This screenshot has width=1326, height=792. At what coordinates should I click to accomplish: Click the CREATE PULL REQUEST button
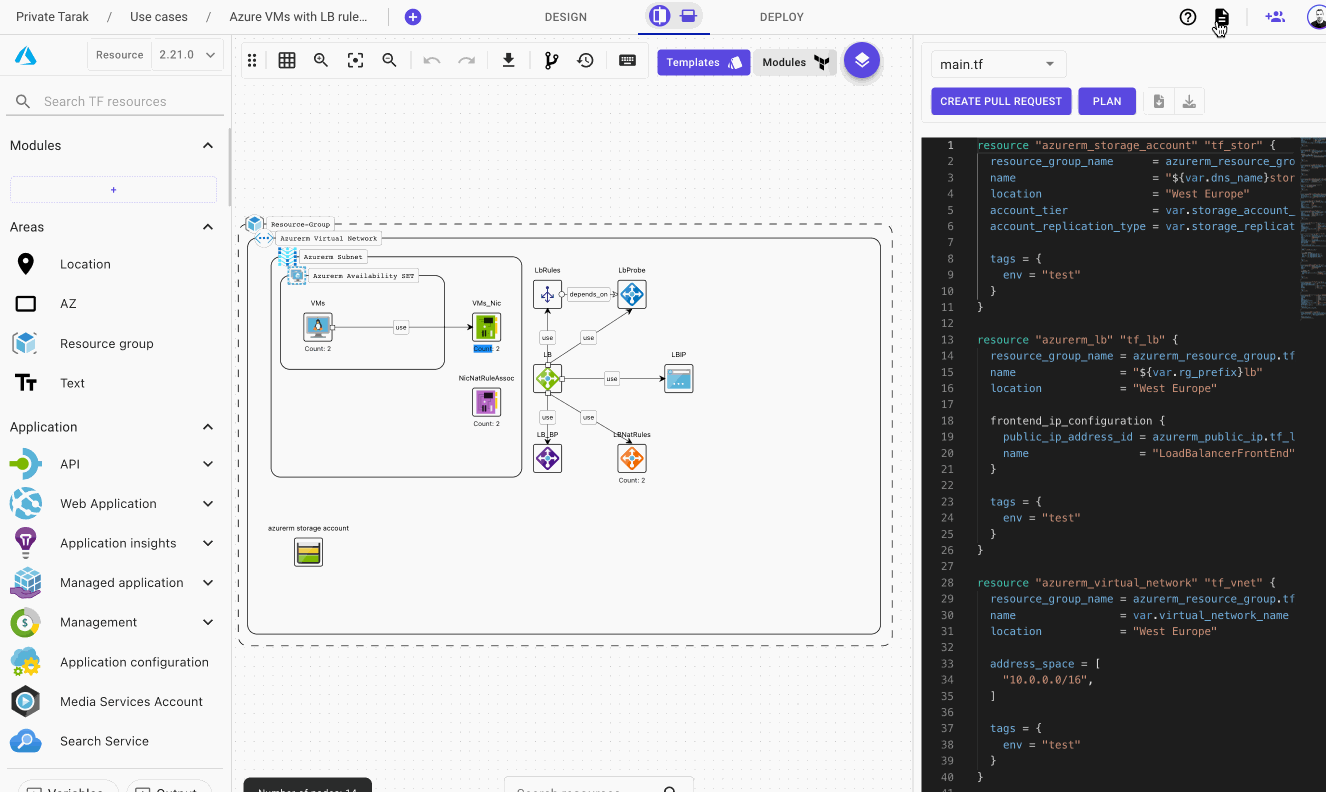click(1000, 101)
